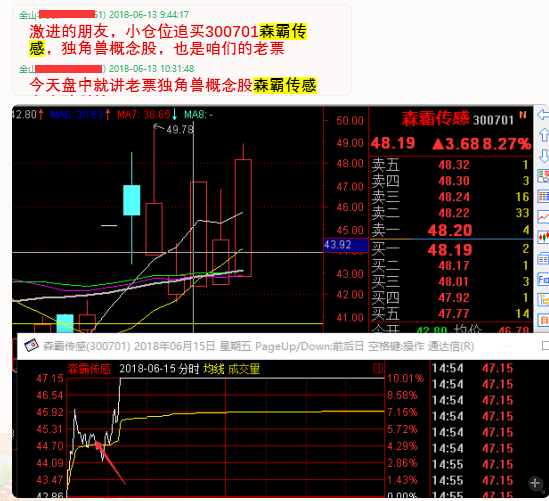Image resolution: width=549 pixels, height=501 pixels.
Task: Select the 买一 48.19 bid price row
Action: click(451, 249)
